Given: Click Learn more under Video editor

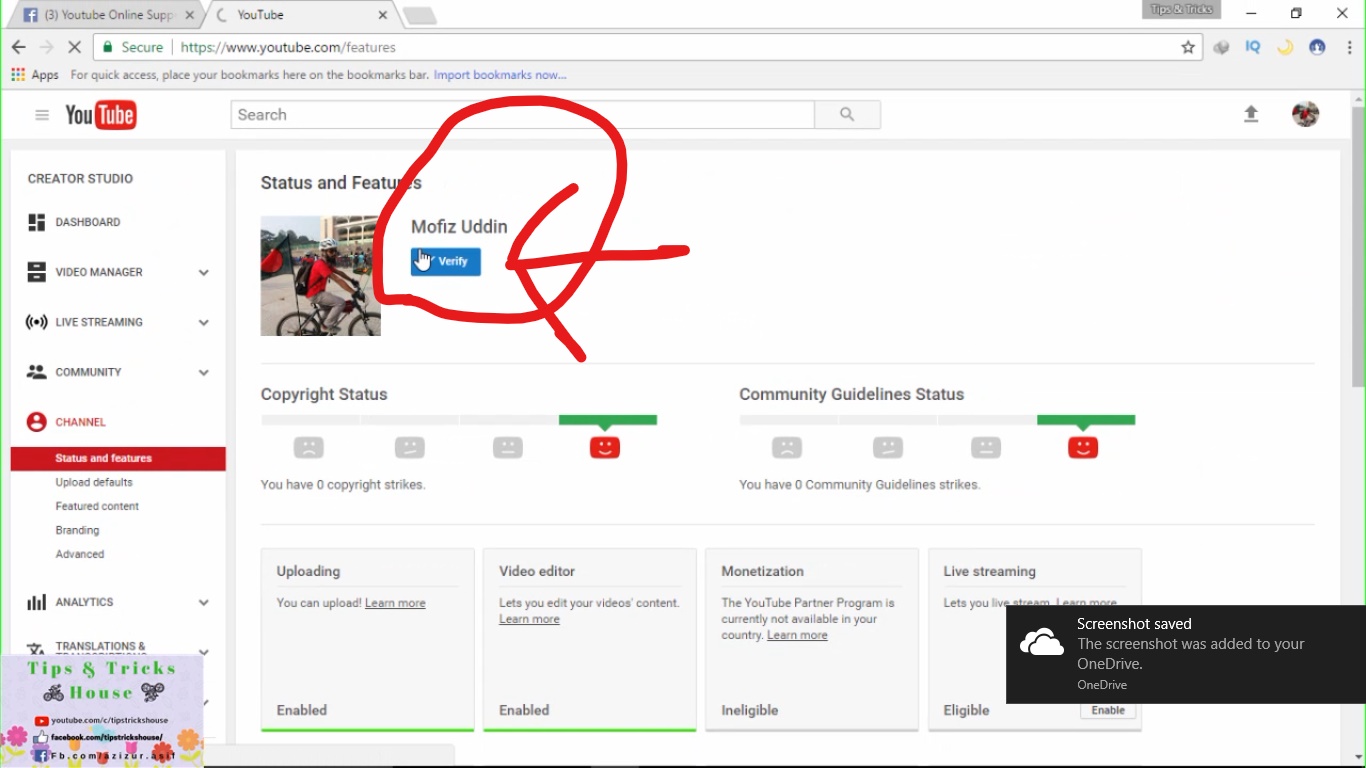Looking at the screenshot, I should point(529,619).
